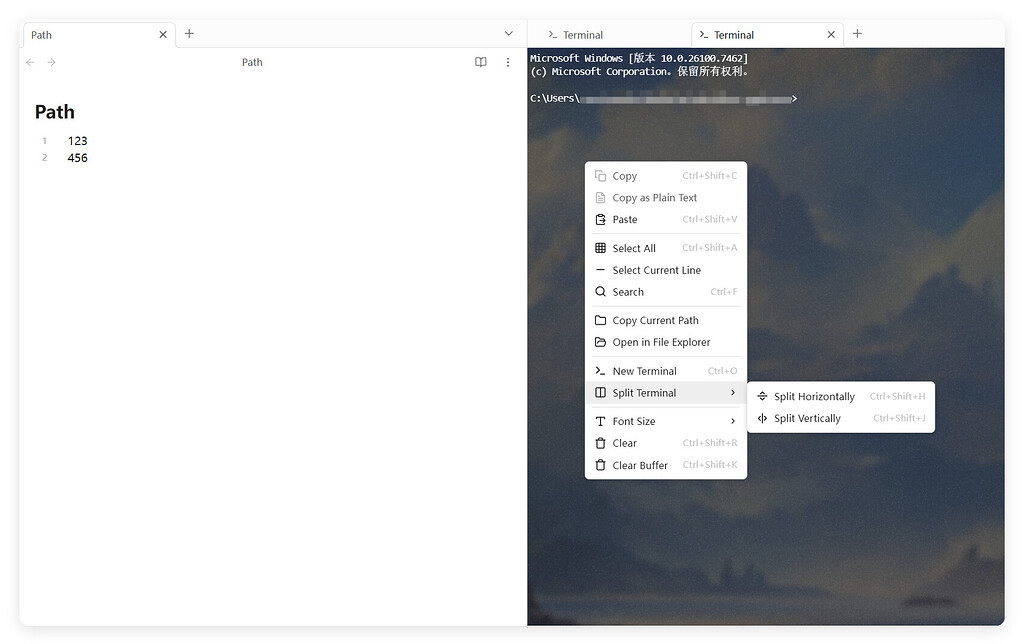
Task: Click the Select All grid icon
Action: coord(601,247)
